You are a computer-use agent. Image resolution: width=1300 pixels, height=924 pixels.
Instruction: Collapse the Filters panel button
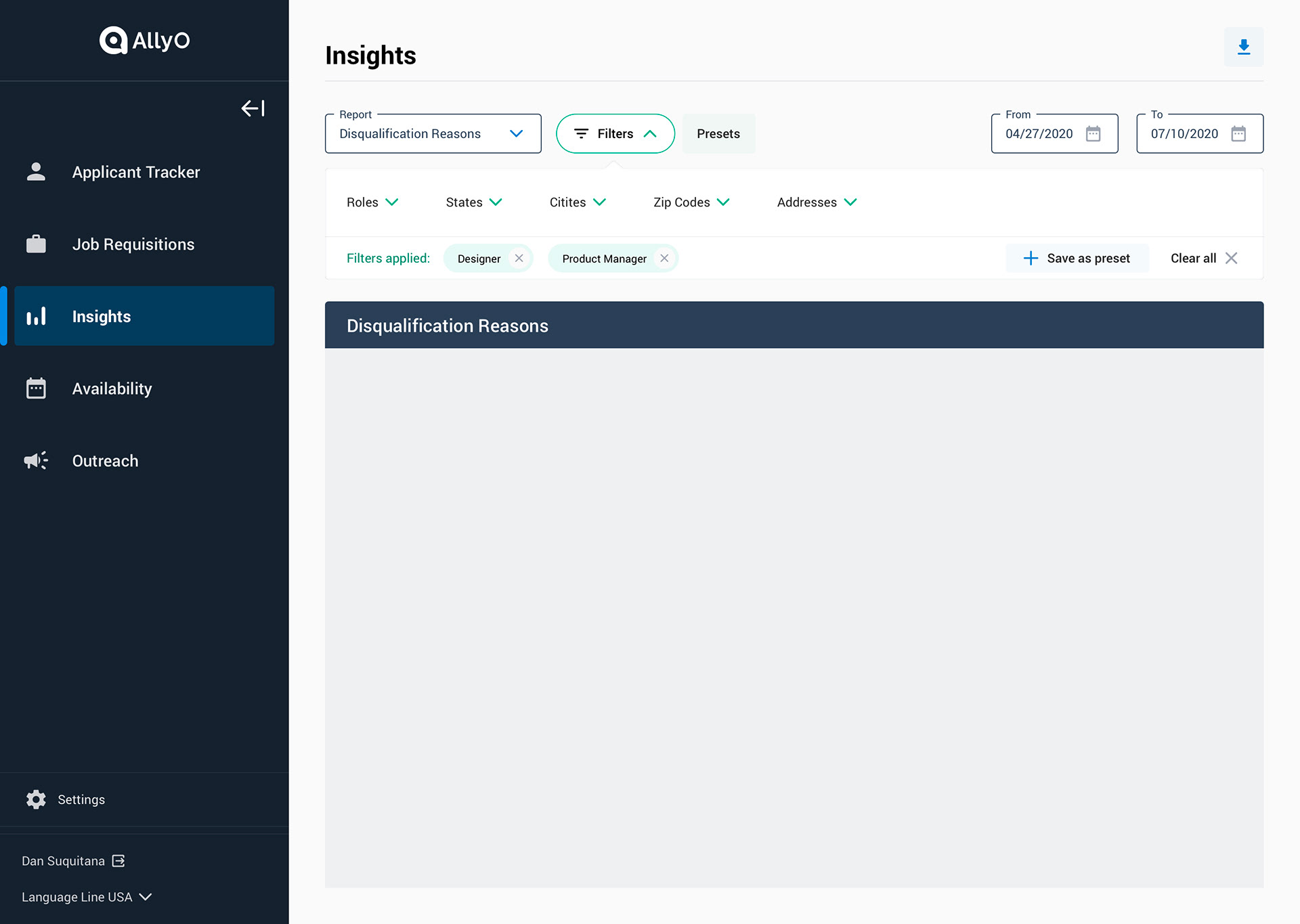(615, 133)
